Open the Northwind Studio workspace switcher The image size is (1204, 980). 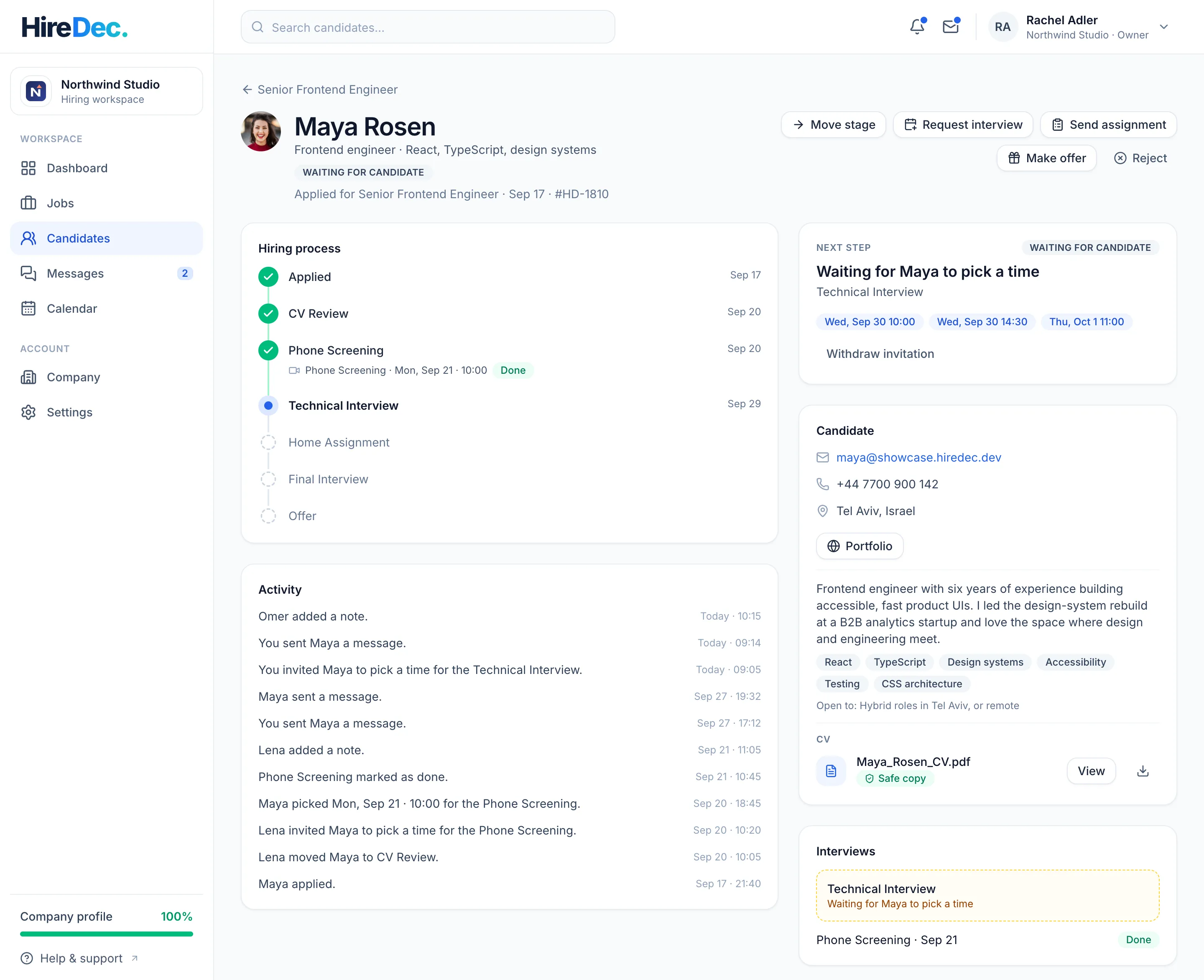click(x=107, y=92)
